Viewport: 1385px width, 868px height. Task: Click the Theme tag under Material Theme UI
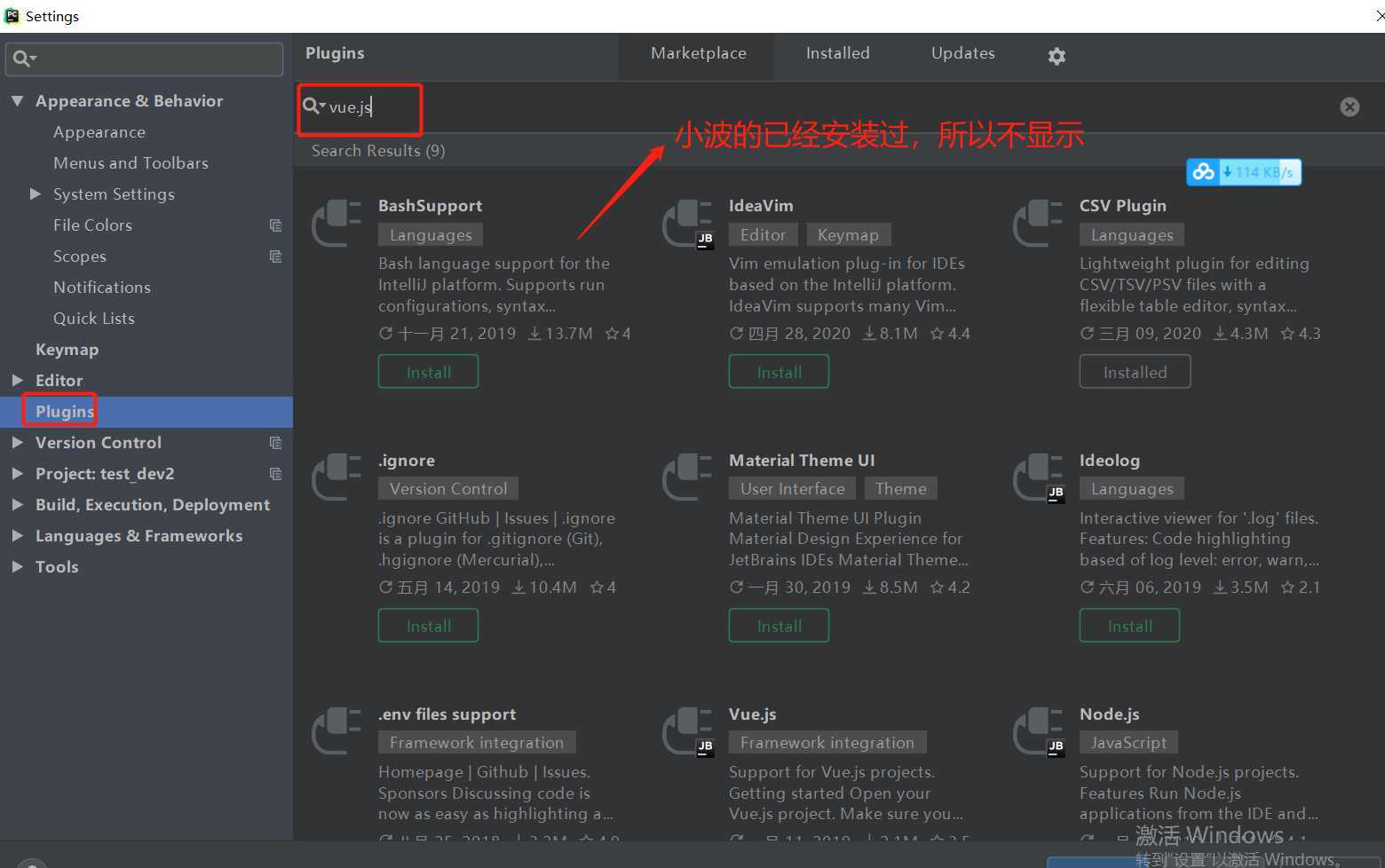click(900, 489)
